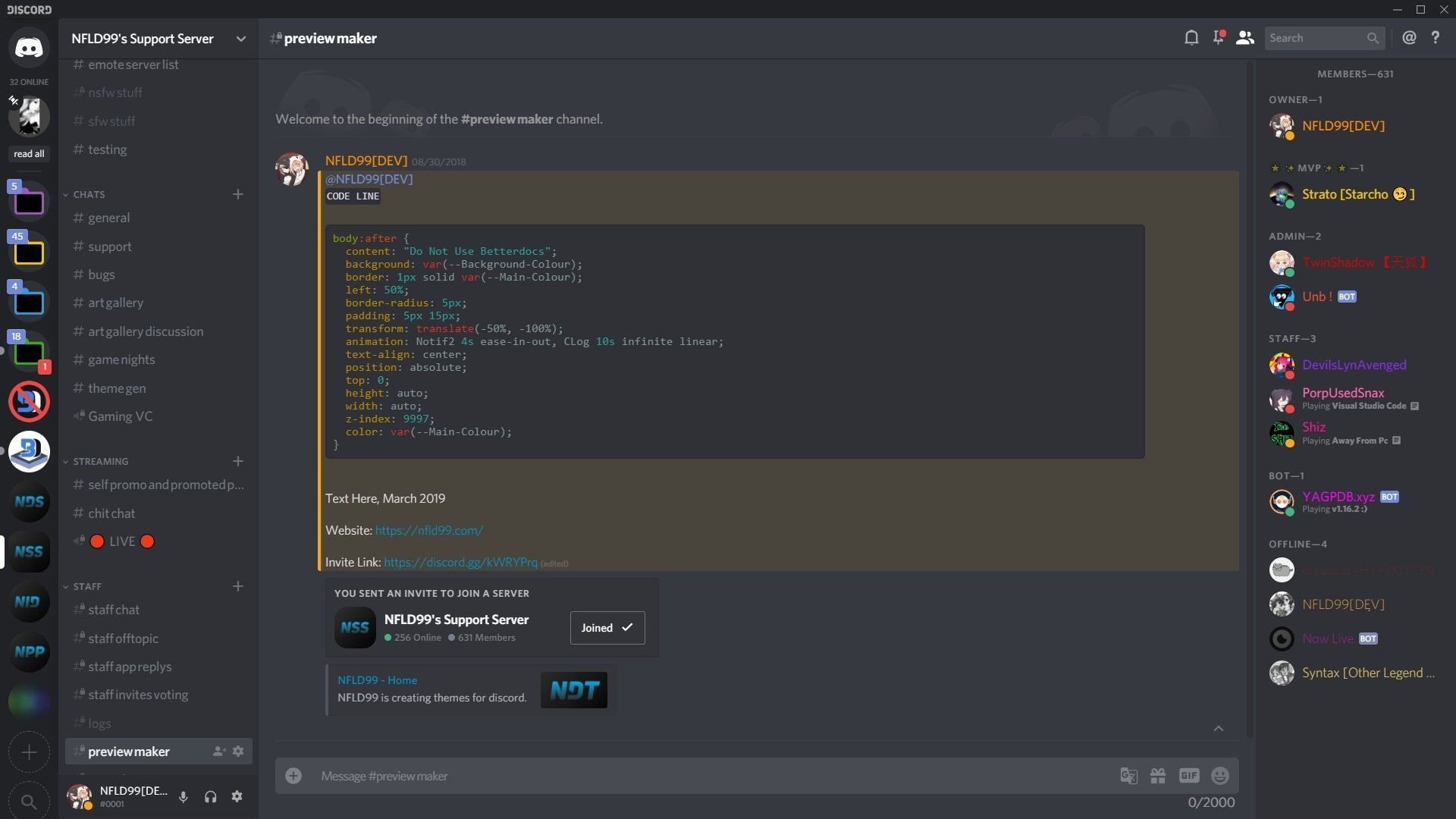Deafen with the headphones icon
The width and height of the screenshot is (1456, 819).
point(211,796)
